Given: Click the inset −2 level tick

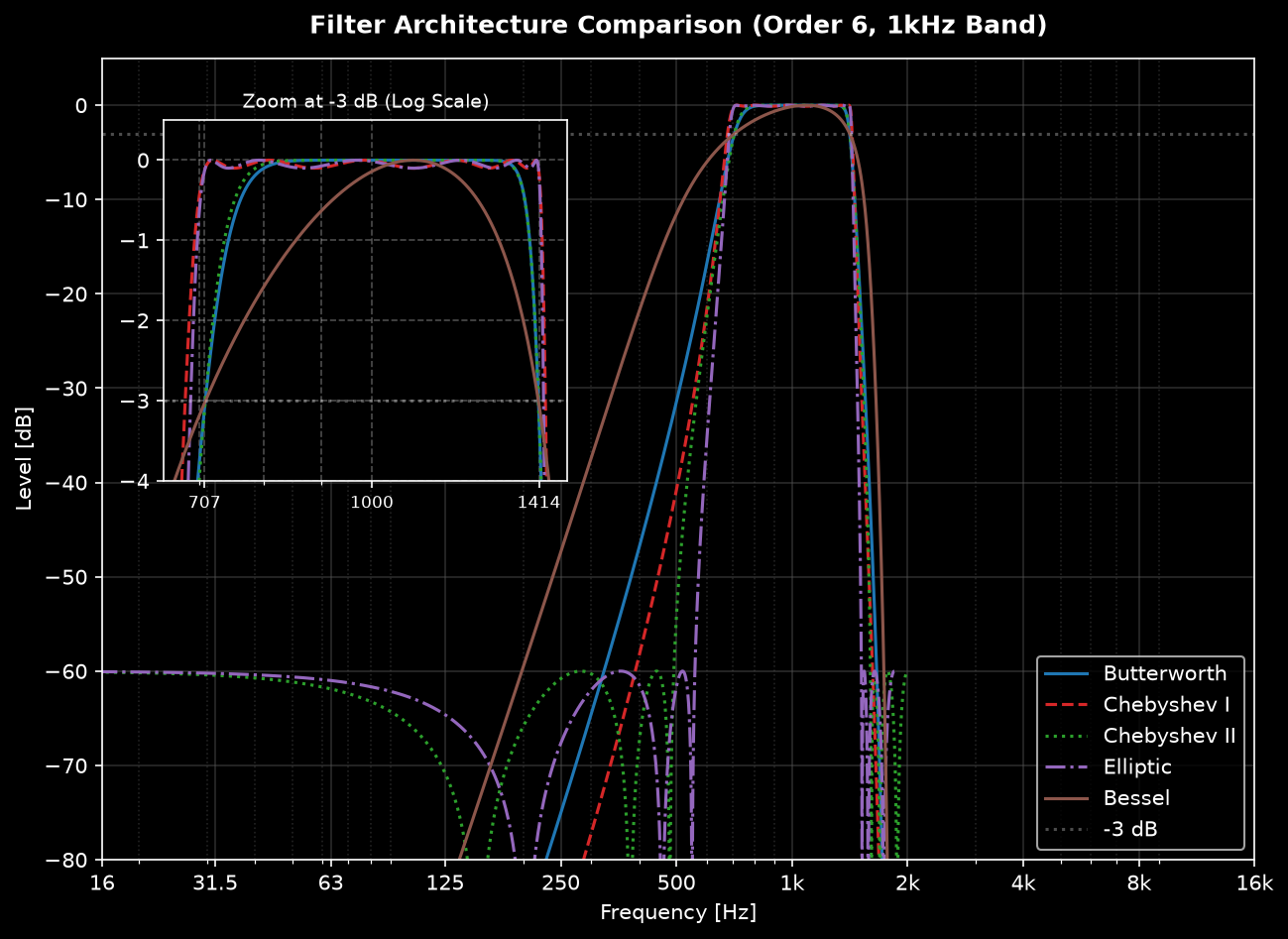Looking at the screenshot, I should pos(136,321).
